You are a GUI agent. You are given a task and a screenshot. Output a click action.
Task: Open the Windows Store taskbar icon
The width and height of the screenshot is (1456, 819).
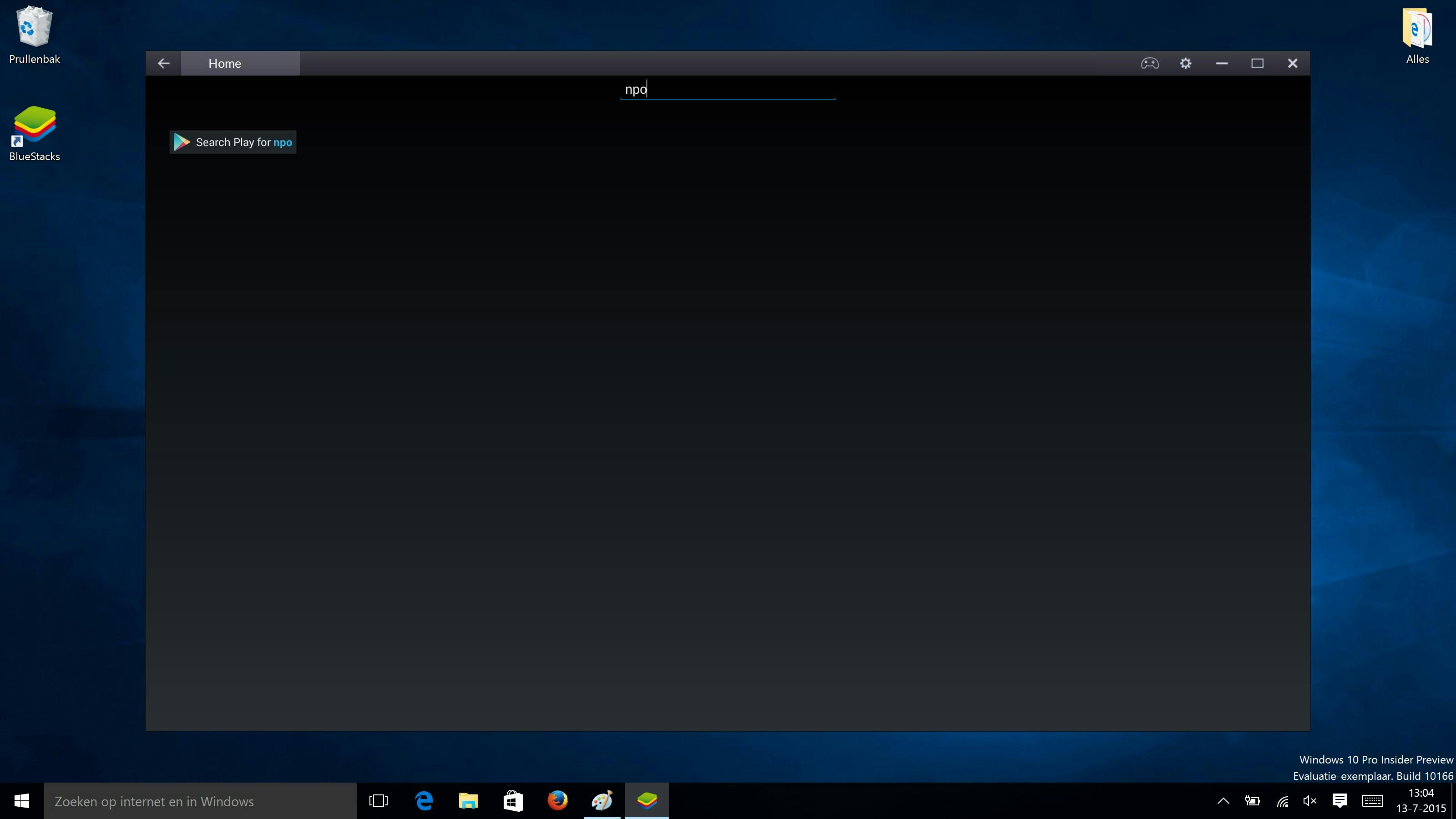click(x=513, y=801)
